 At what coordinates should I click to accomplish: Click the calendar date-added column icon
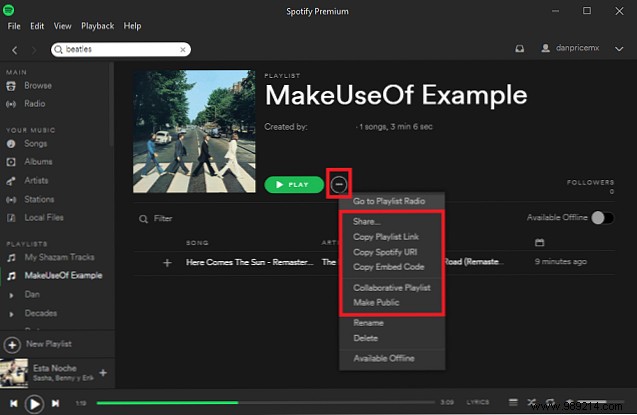[x=540, y=242]
